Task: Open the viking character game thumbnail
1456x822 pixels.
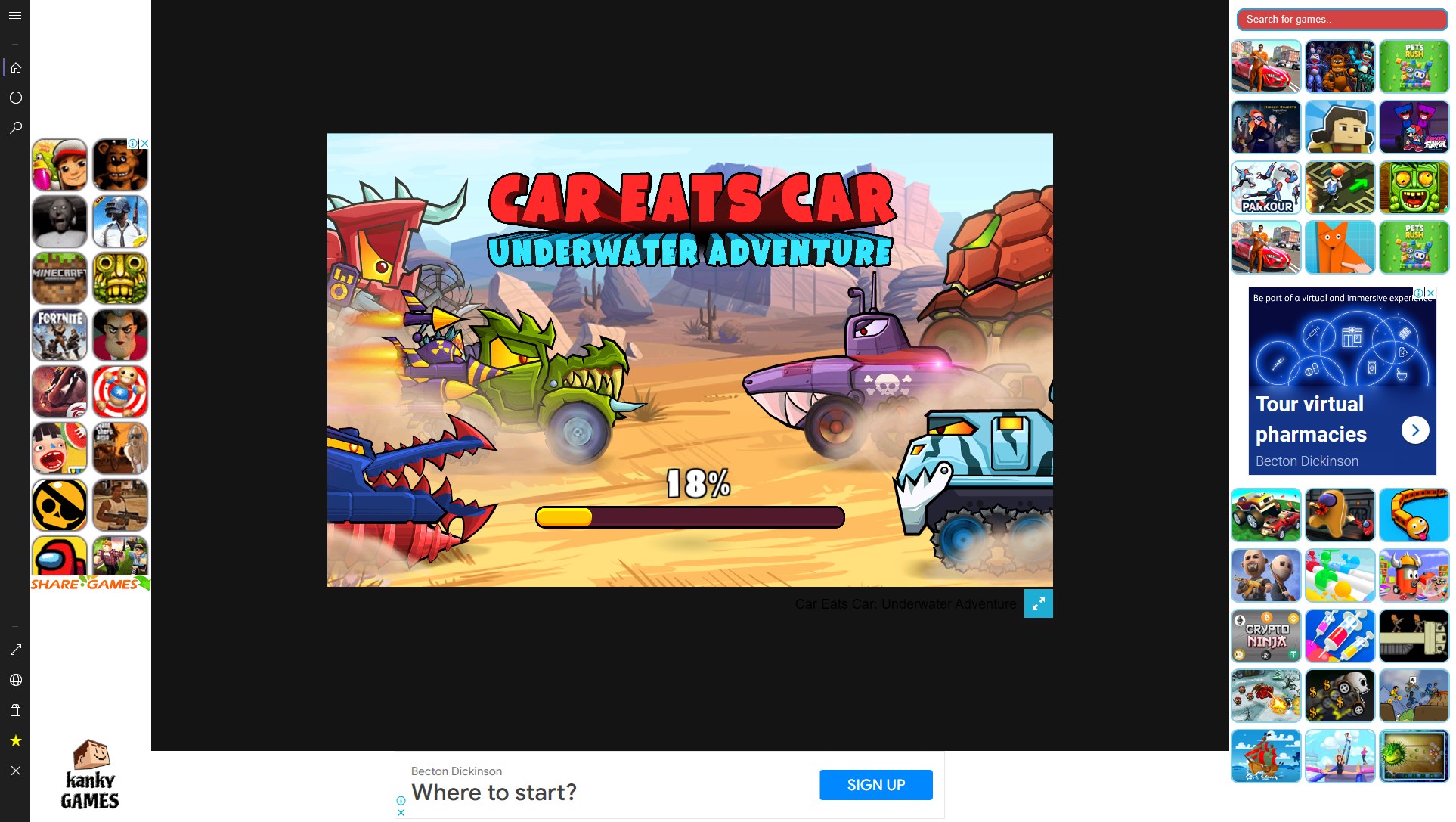Action: [1414, 575]
